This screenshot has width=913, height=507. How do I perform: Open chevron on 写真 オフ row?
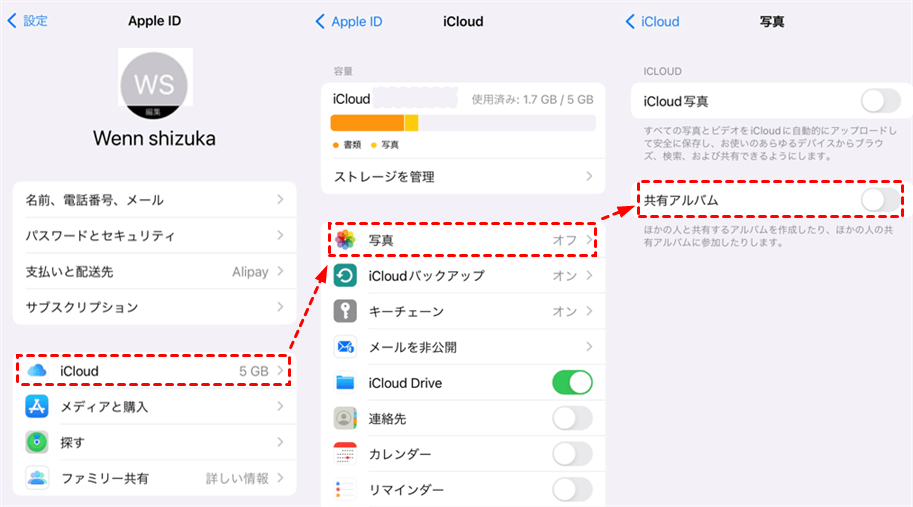pos(589,239)
